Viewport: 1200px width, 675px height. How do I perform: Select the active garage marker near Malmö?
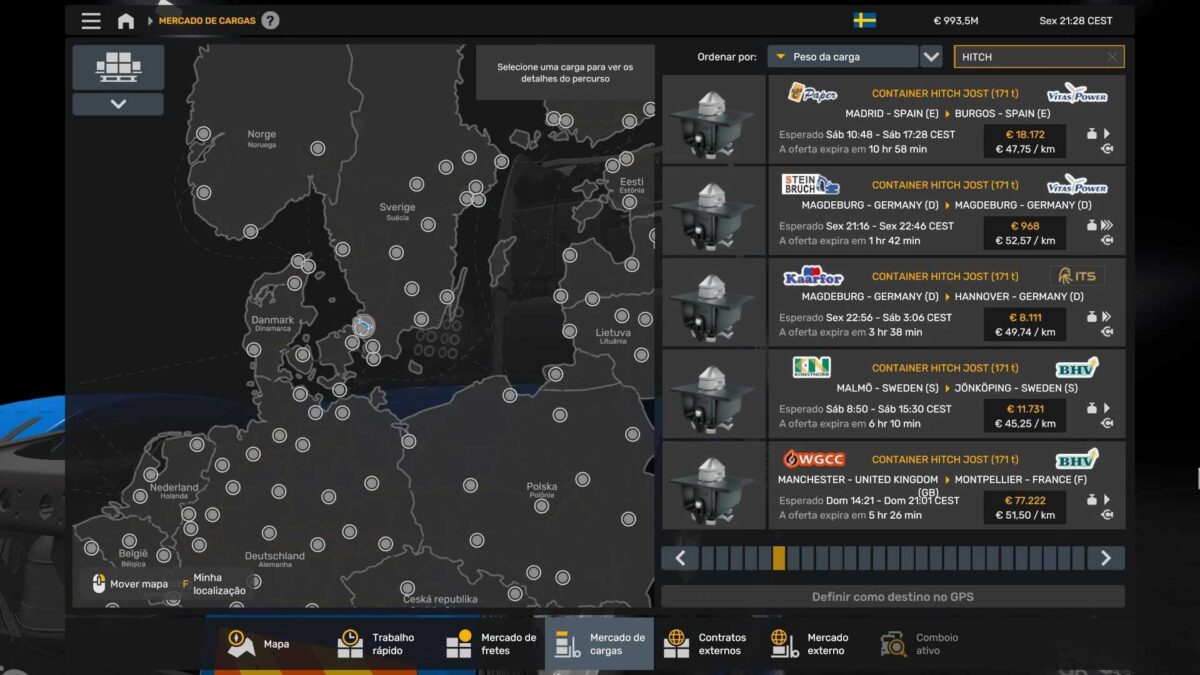[x=364, y=326]
